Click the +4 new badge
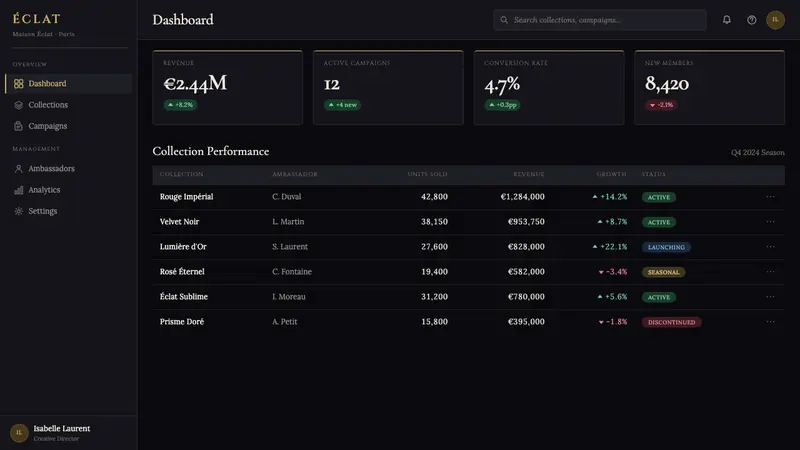 click(x=342, y=105)
